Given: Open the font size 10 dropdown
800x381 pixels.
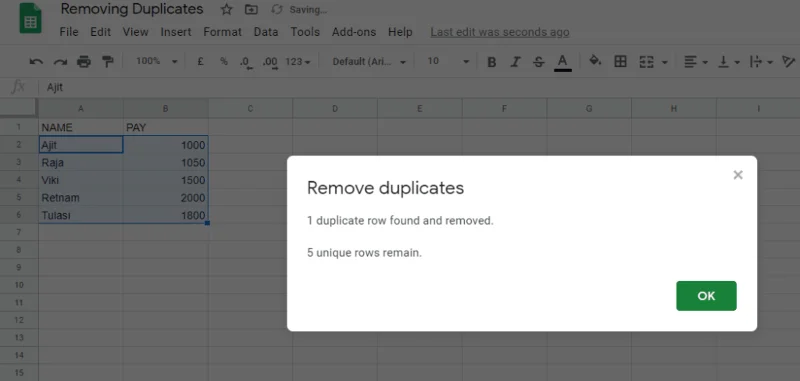Looking at the screenshot, I should point(448,61).
